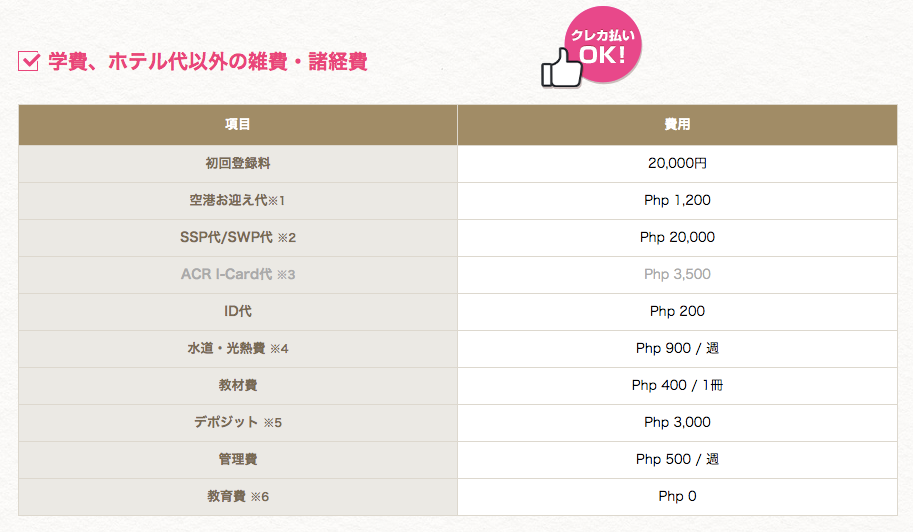Click the pink checkmark icon beside heading
Screen dimensions: 913x532
[29, 61]
